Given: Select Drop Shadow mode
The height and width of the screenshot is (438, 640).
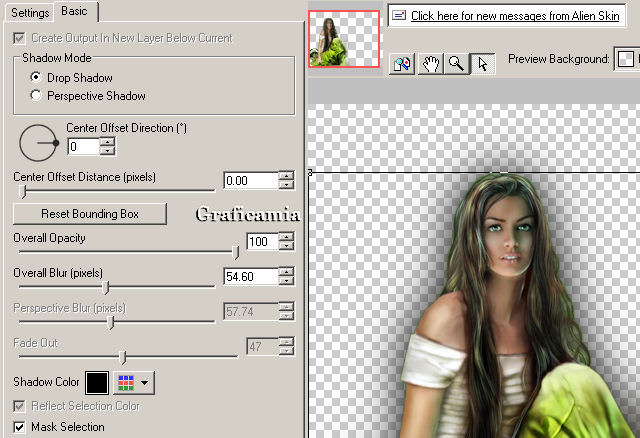Looking at the screenshot, I should [x=36, y=77].
